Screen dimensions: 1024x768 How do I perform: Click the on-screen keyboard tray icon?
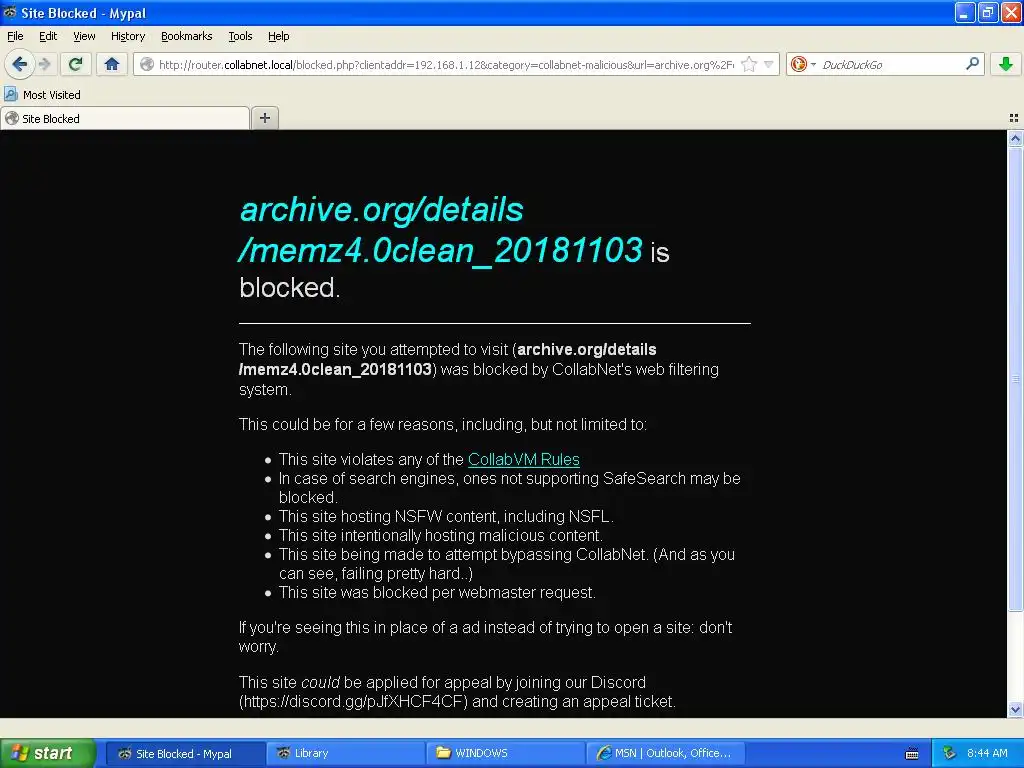[x=912, y=754]
